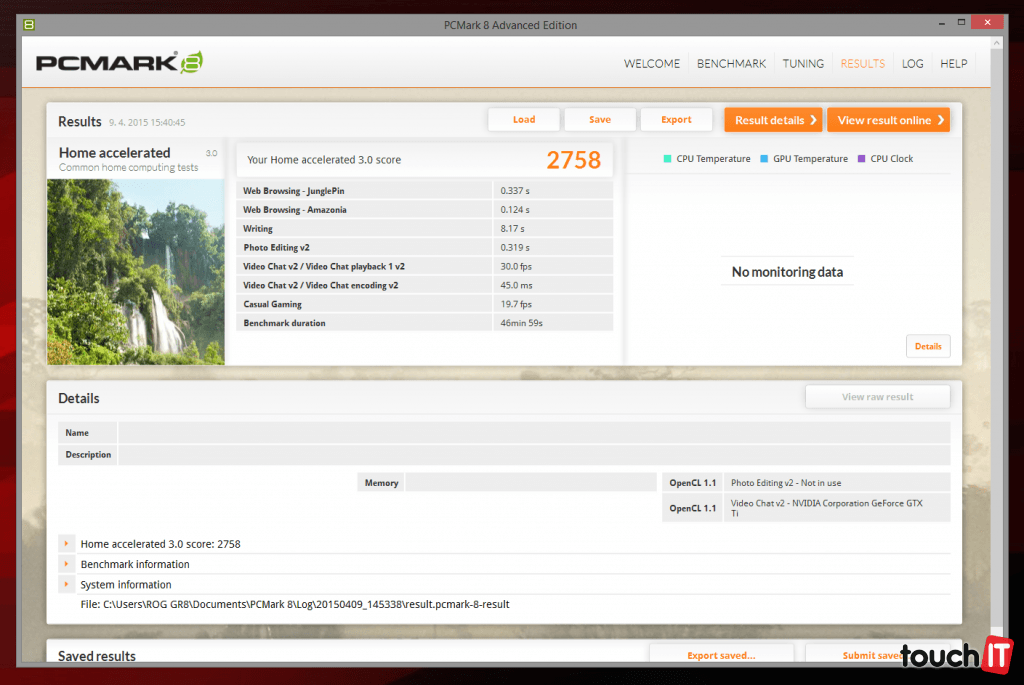The image size is (1024, 685).
Task: Switch to the Benchmark tab
Action: click(731, 63)
